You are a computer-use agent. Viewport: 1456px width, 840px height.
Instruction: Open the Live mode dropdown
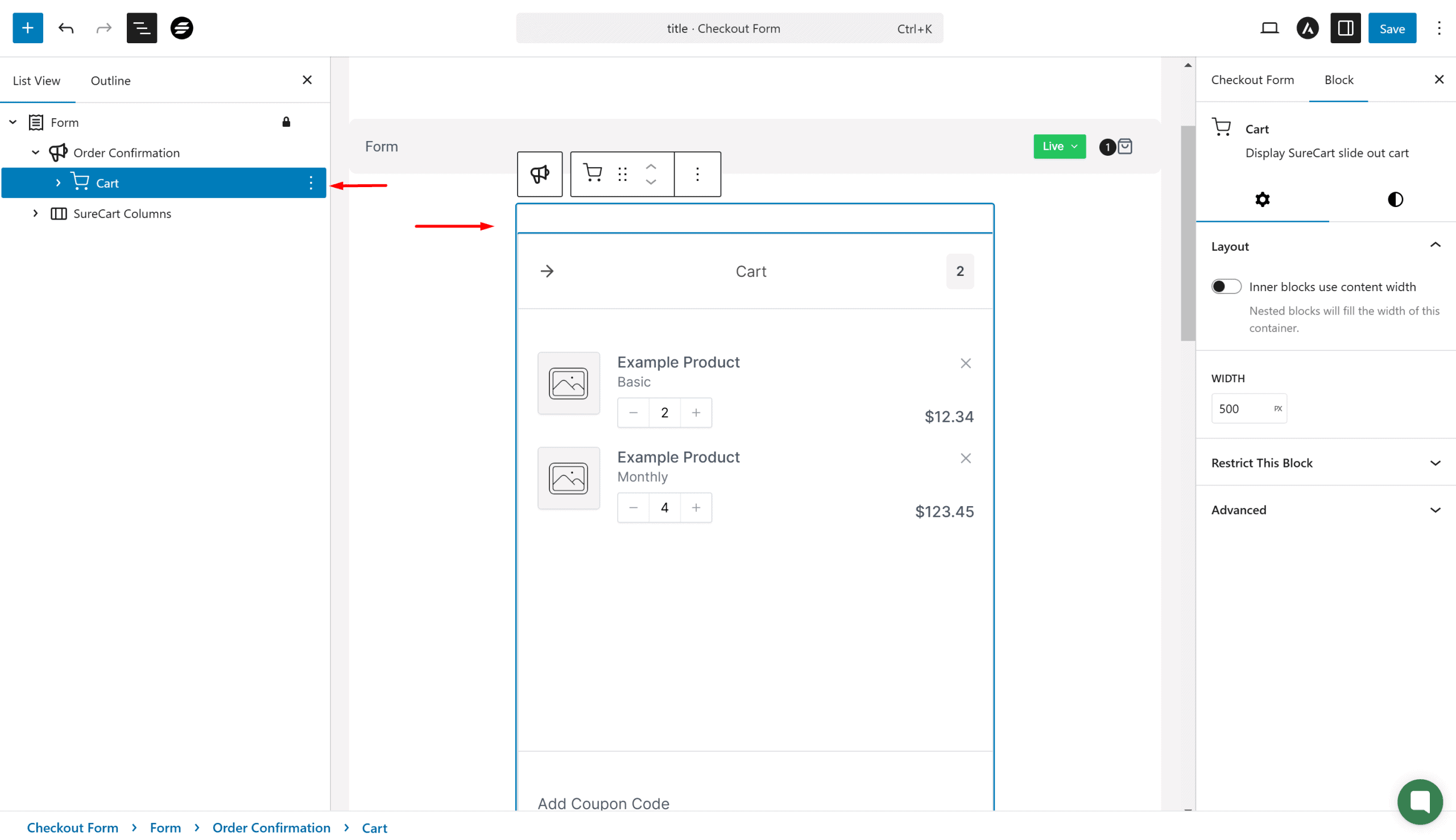(1059, 147)
